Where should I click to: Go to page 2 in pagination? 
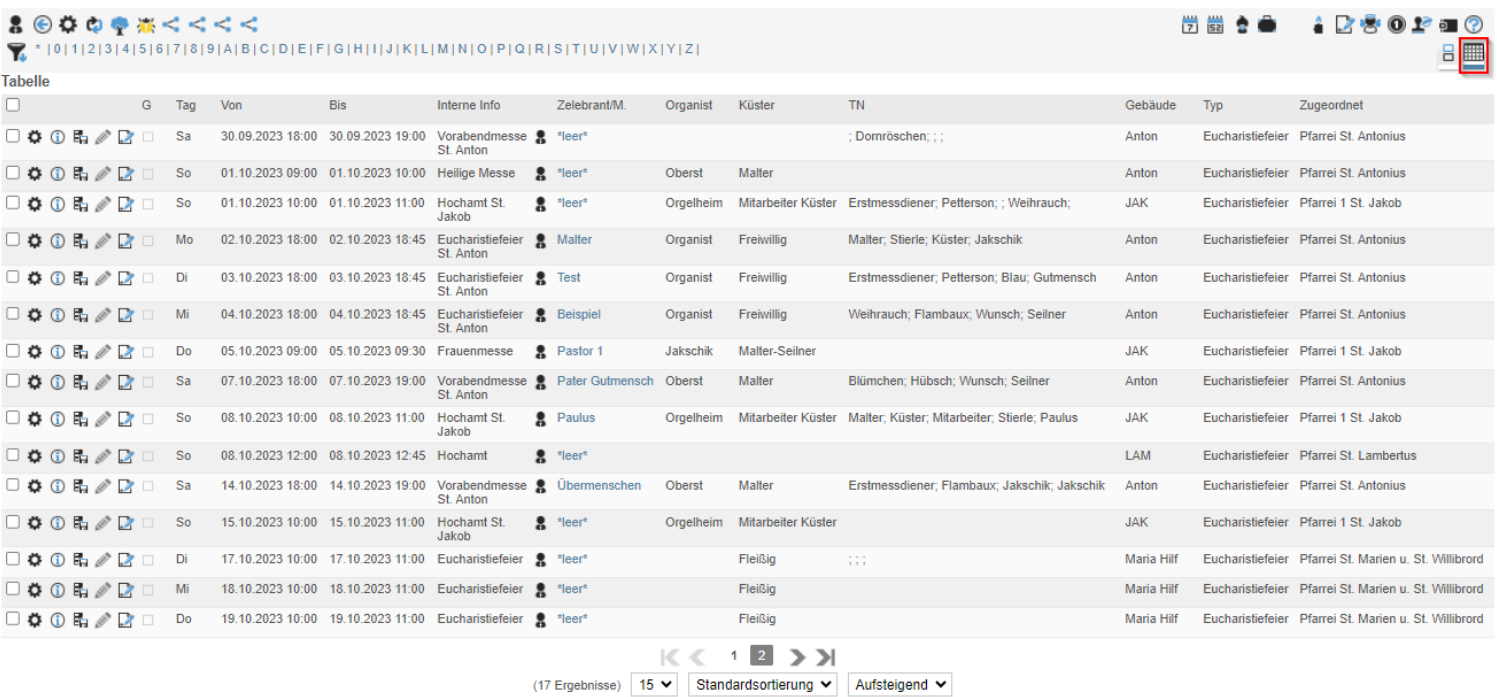click(x=761, y=656)
